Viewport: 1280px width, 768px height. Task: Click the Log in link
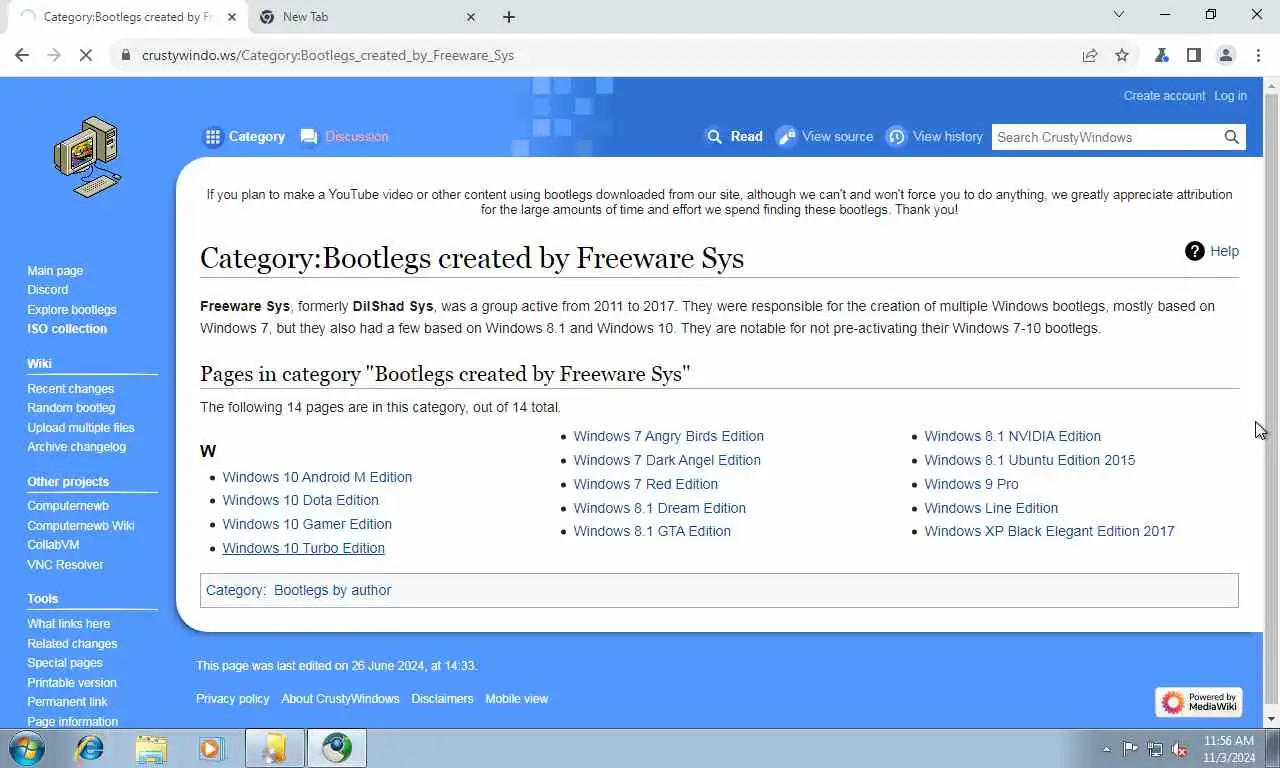pyautogui.click(x=1230, y=96)
